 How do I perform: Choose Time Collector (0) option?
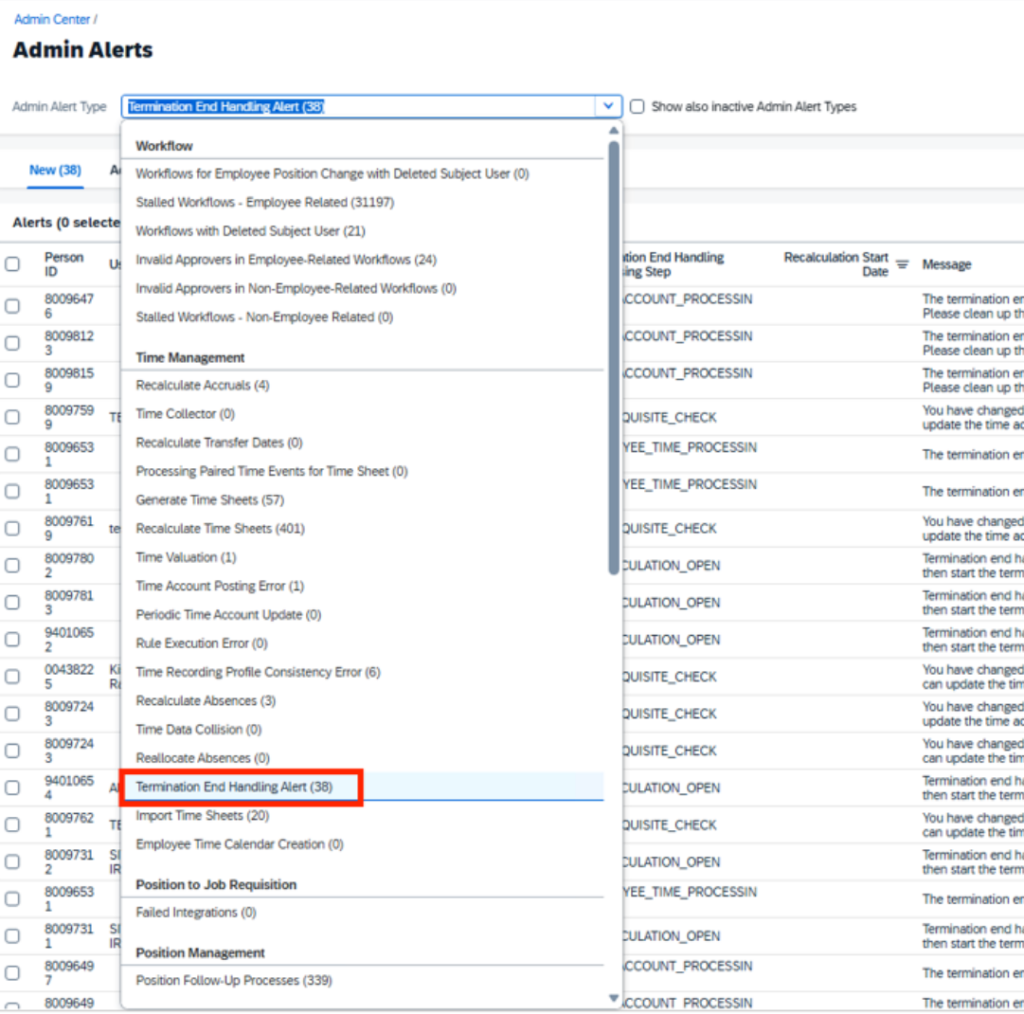[x=362, y=414]
